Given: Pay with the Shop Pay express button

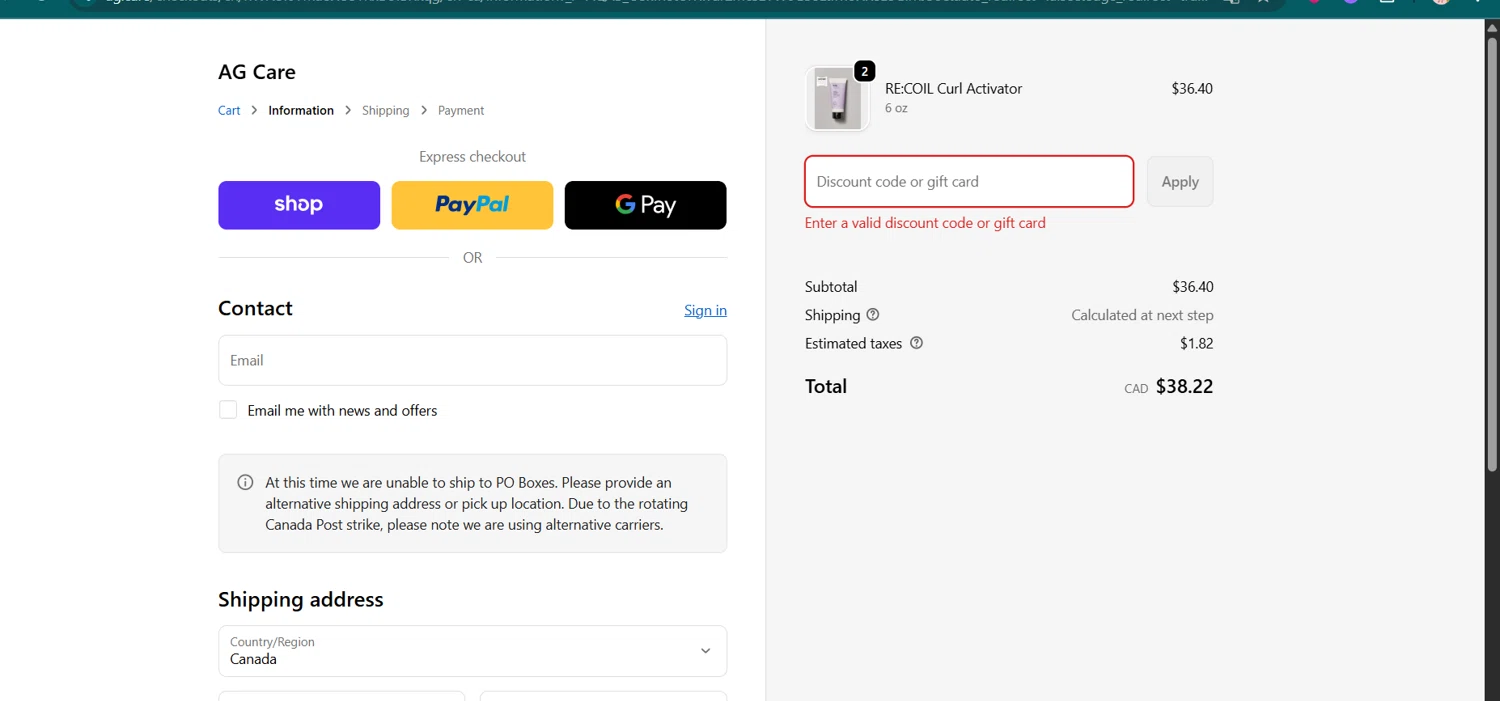Looking at the screenshot, I should click(x=299, y=205).
